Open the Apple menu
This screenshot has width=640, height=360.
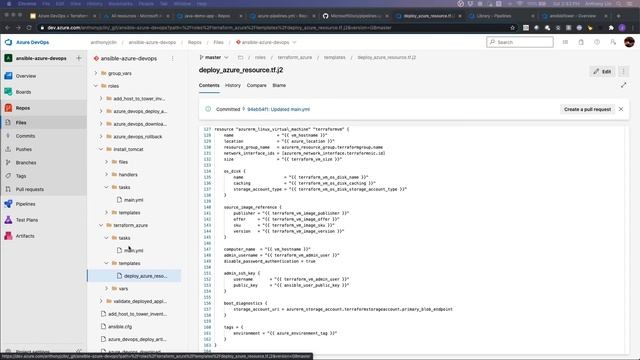pos(9,4)
